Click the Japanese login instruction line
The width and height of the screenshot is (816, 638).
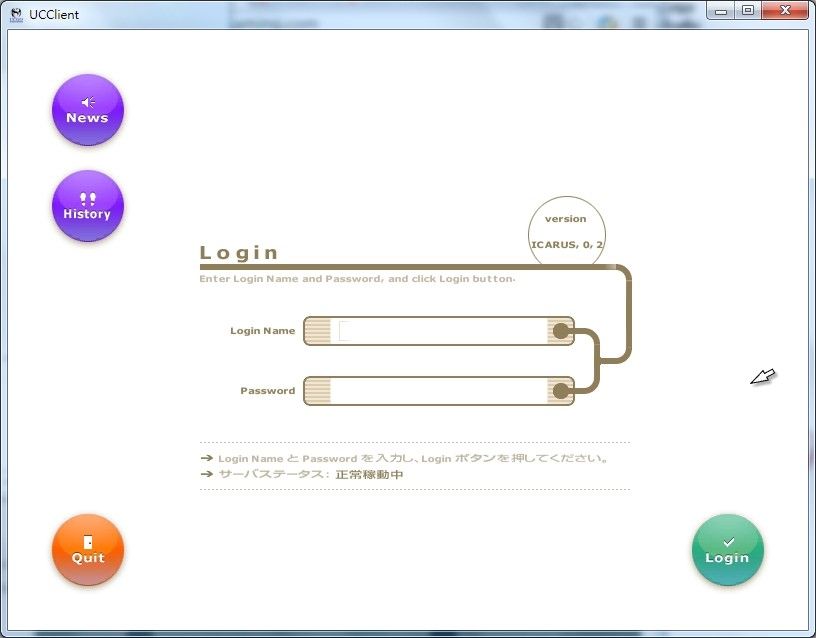pos(413,458)
